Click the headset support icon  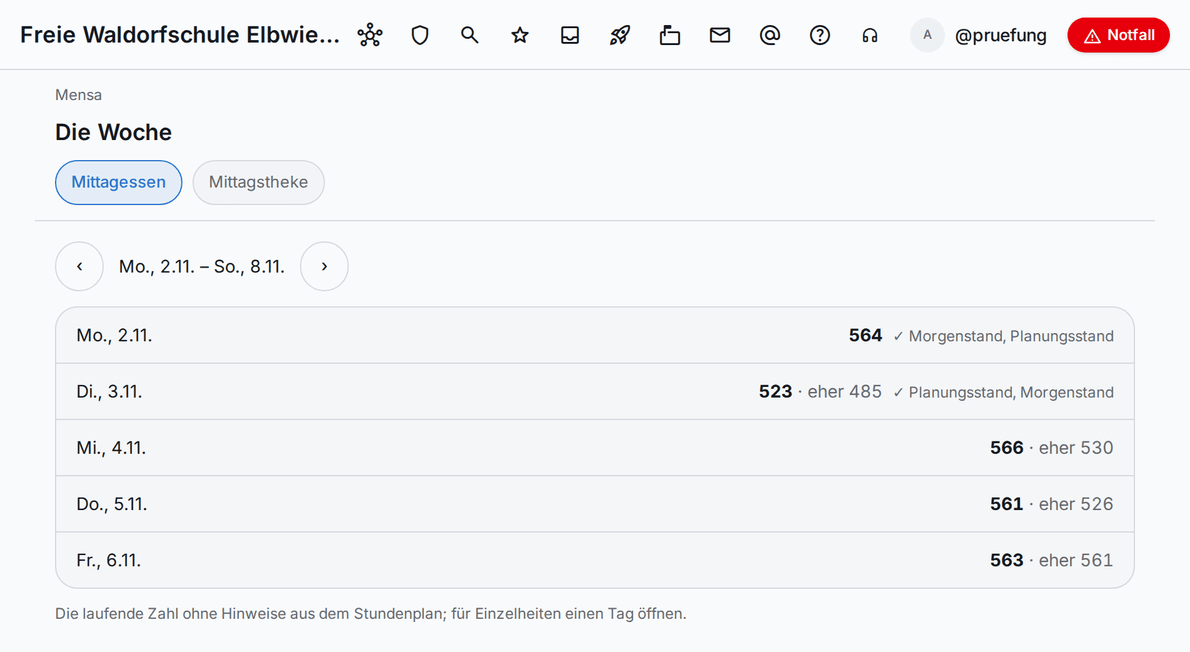coord(870,35)
